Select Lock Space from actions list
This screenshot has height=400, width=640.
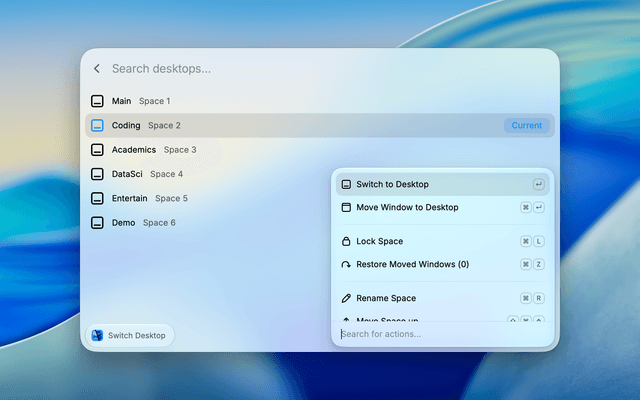(442, 241)
